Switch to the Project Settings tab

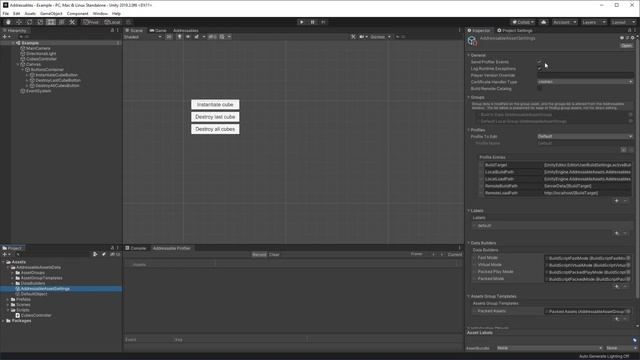[x=515, y=31]
